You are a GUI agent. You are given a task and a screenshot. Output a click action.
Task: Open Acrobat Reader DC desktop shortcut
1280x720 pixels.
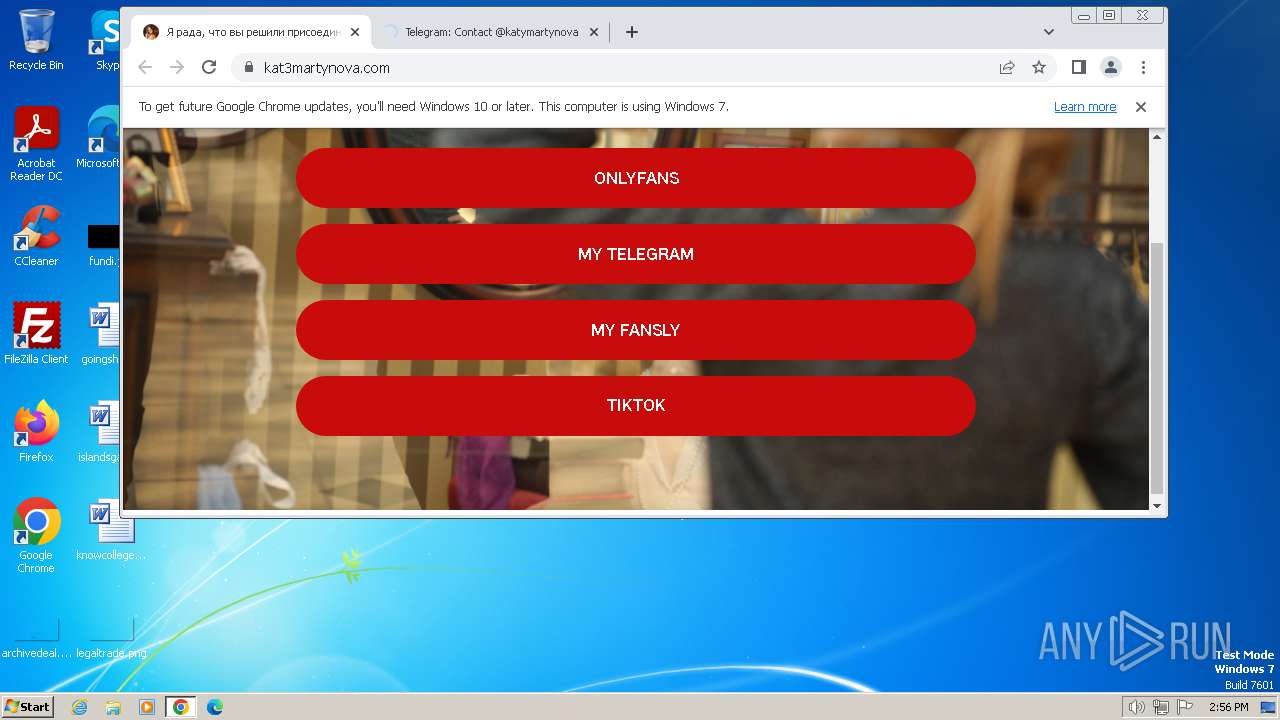pyautogui.click(x=36, y=144)
